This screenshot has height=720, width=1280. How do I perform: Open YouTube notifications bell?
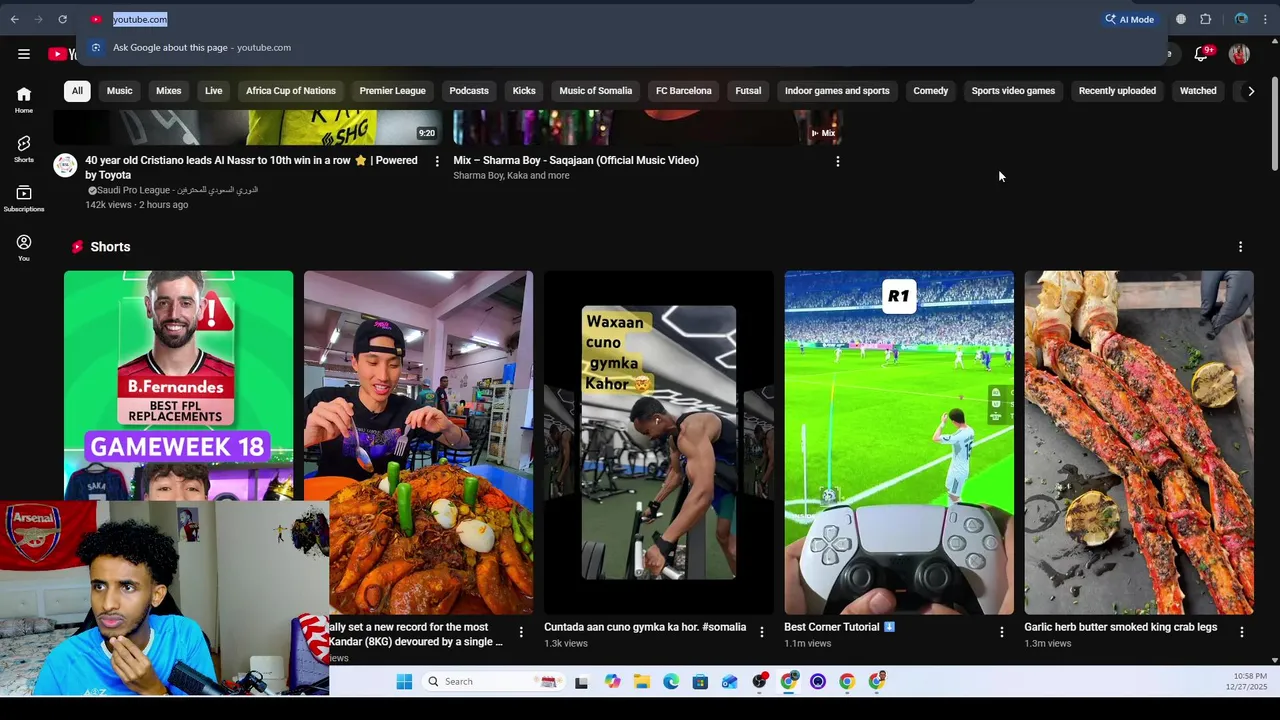[x=1202, y=54]
